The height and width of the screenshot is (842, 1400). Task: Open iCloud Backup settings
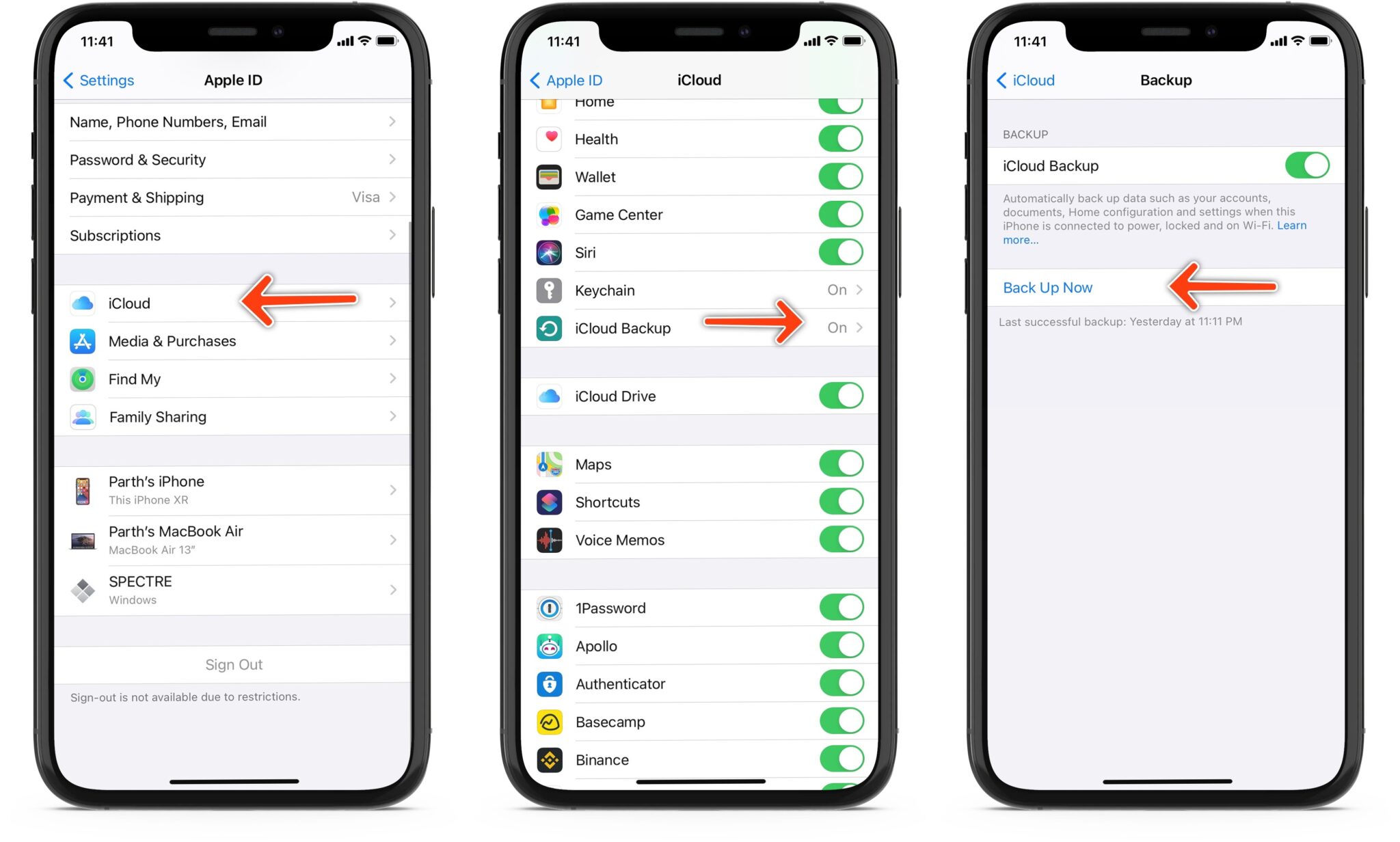(x=697, y=327)
